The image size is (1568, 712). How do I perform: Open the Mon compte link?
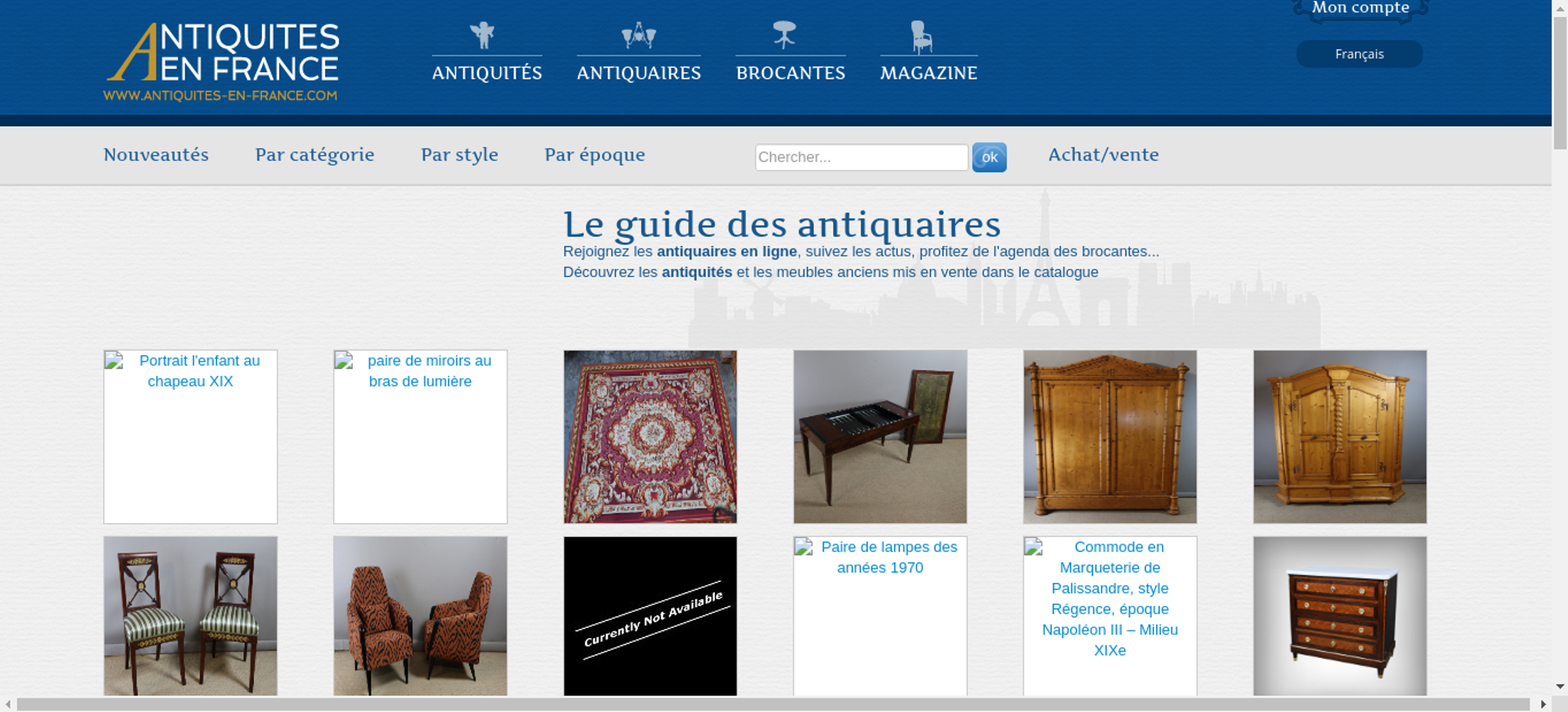coord(1360,9)
